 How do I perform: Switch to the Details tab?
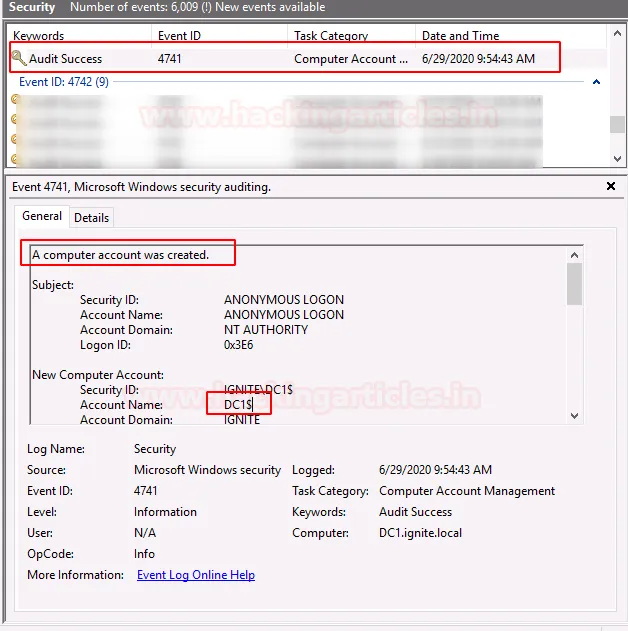click(92, 218)
